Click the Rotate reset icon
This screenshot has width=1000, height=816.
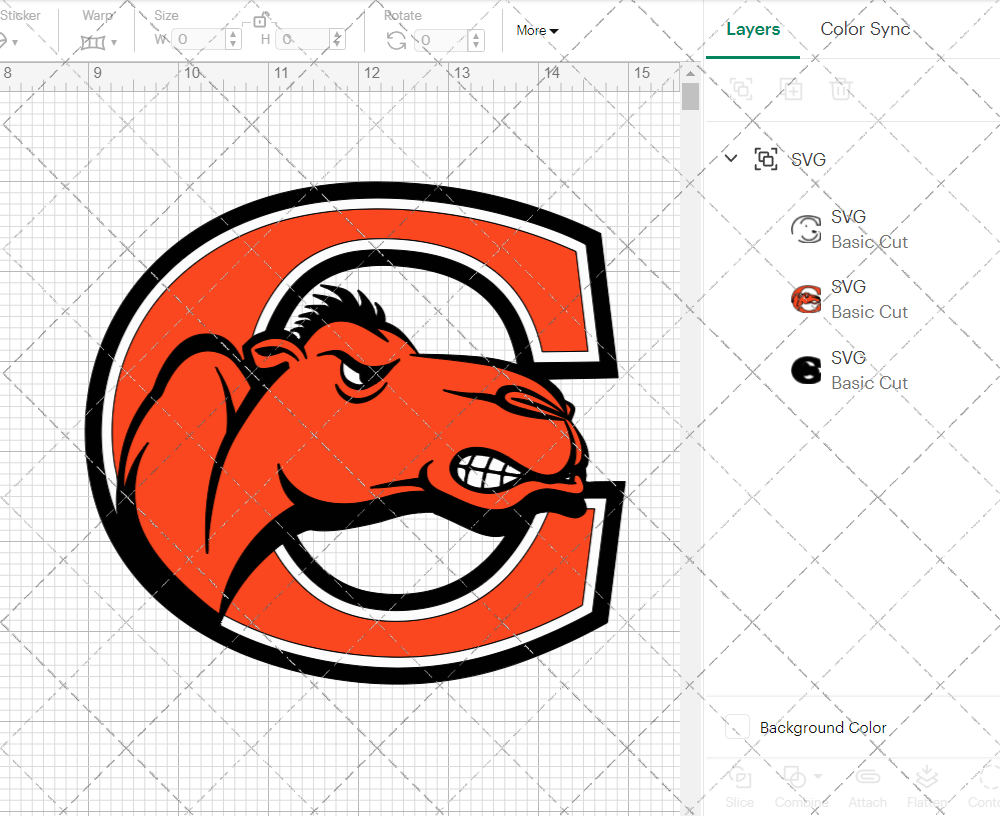(396, 40)
